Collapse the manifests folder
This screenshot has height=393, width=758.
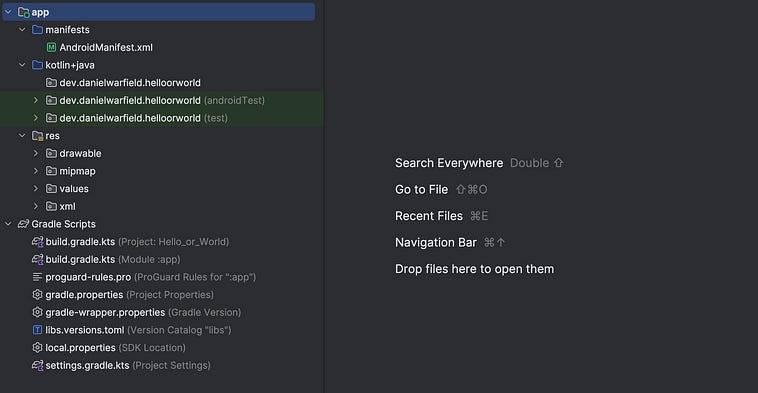[x=22, y=29]
